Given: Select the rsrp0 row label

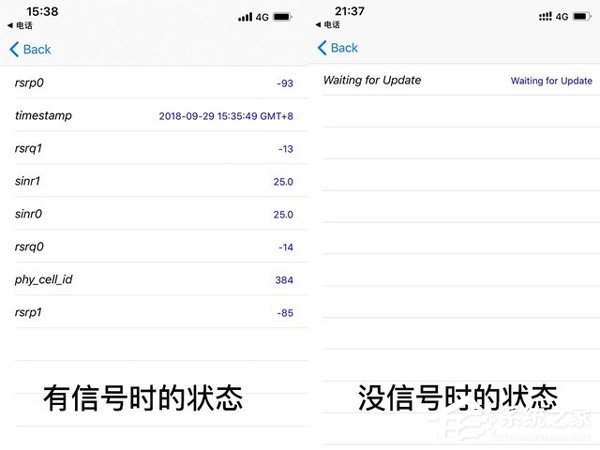Looking at the screenshot, I should coord(29,83).
